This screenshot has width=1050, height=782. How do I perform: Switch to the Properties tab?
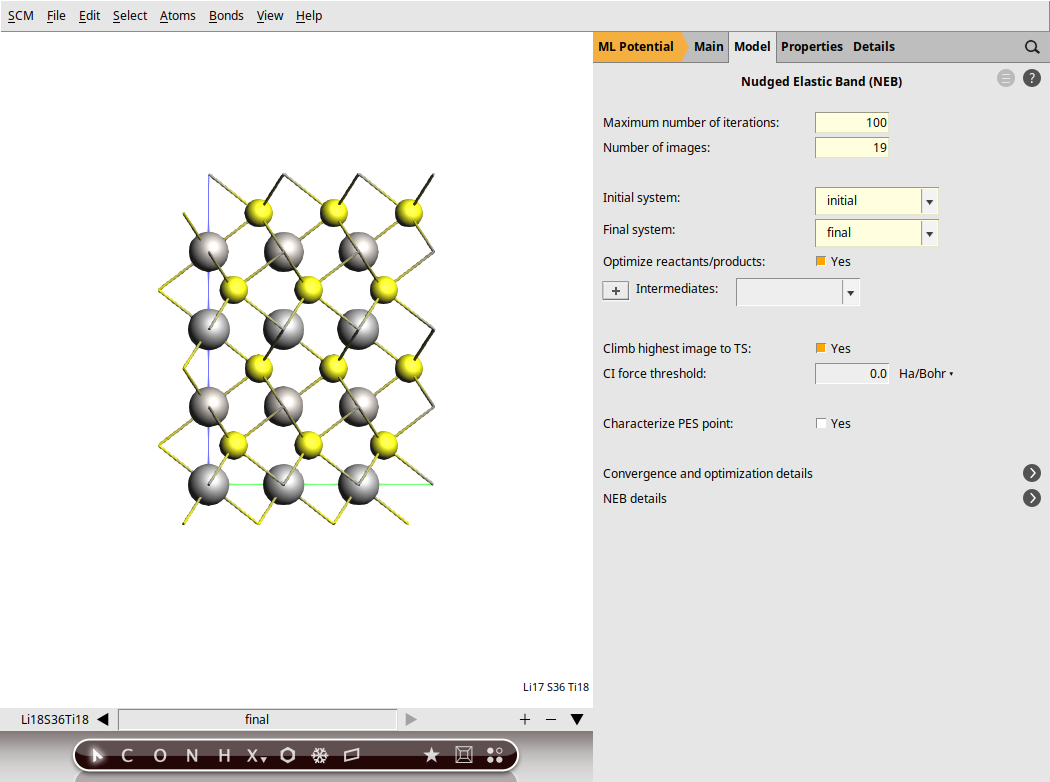click(x=812, y=46)
